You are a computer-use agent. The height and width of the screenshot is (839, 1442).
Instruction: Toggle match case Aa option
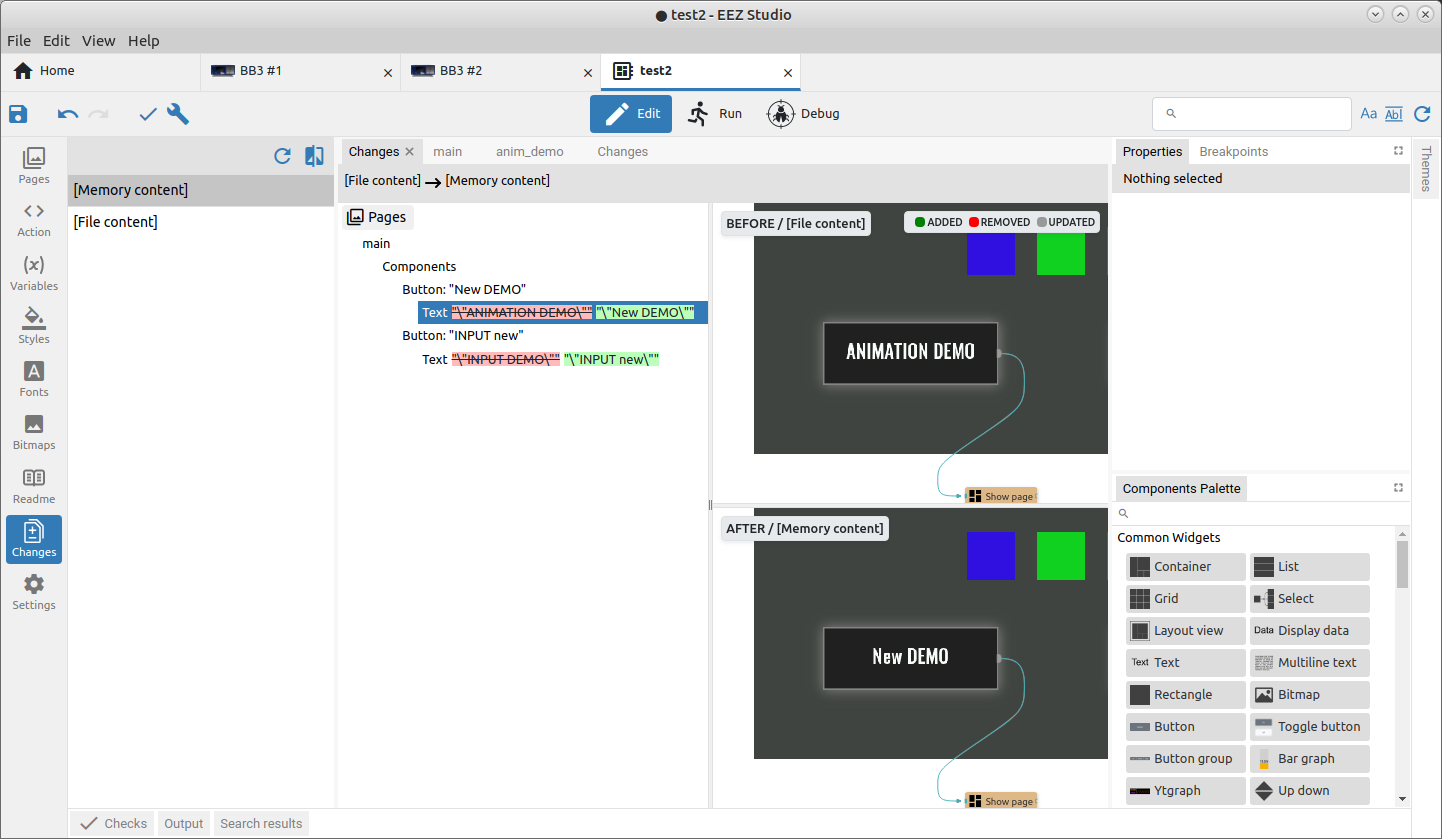[x=1369, y=114]
